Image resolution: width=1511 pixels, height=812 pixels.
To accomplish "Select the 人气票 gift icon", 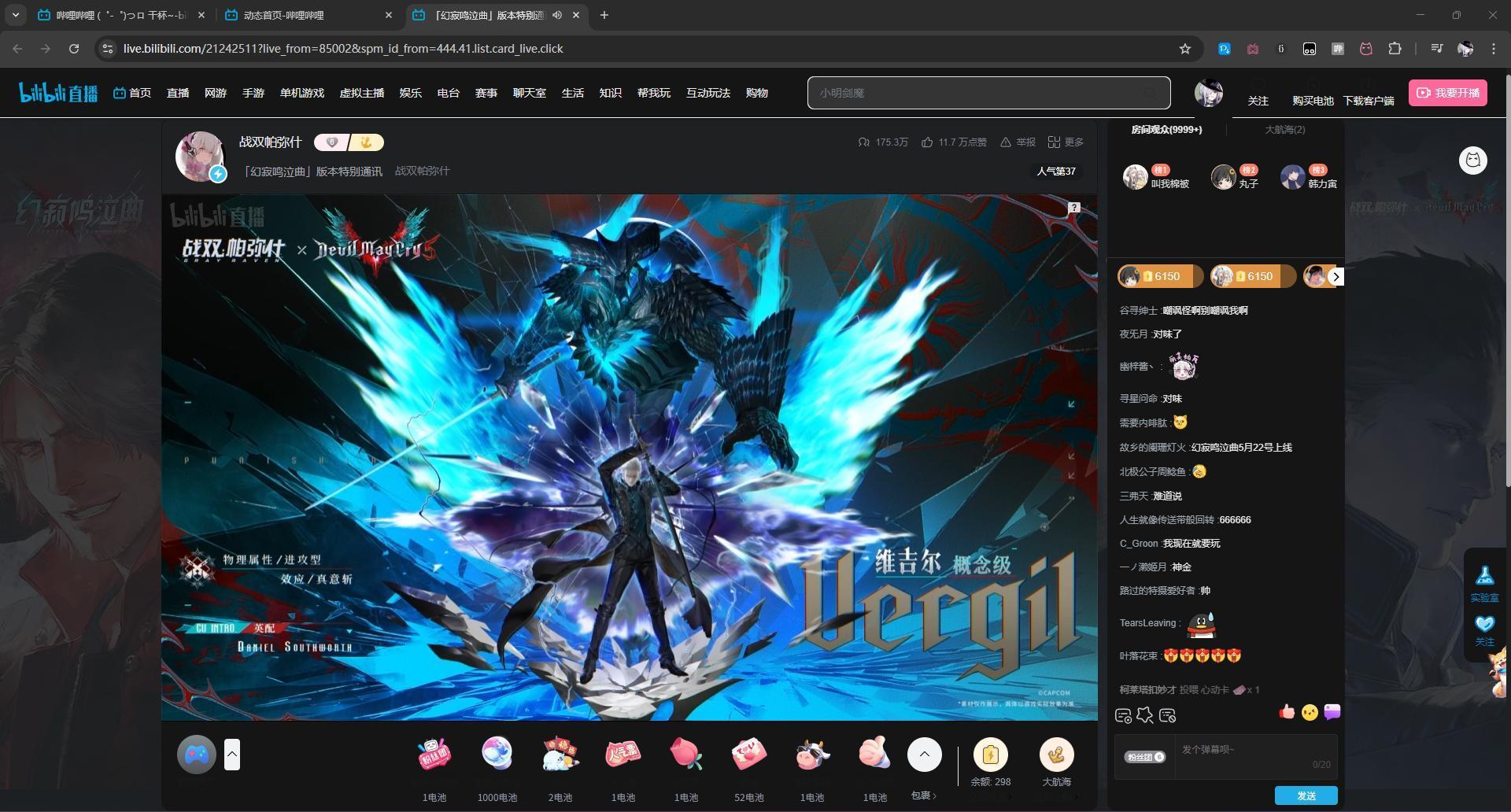I will pos(623,754).
